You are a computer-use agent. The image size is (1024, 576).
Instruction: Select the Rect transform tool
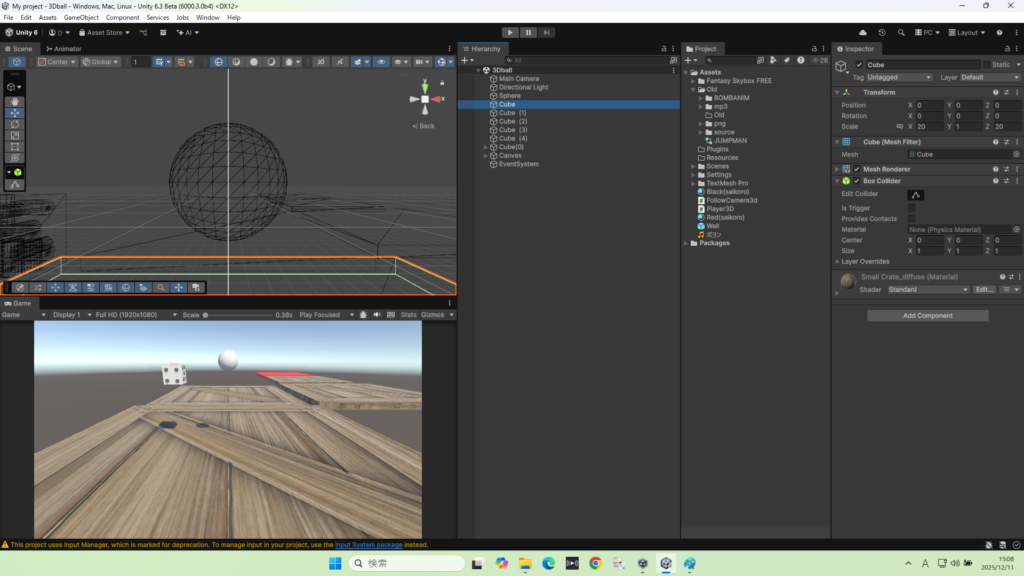15,147
